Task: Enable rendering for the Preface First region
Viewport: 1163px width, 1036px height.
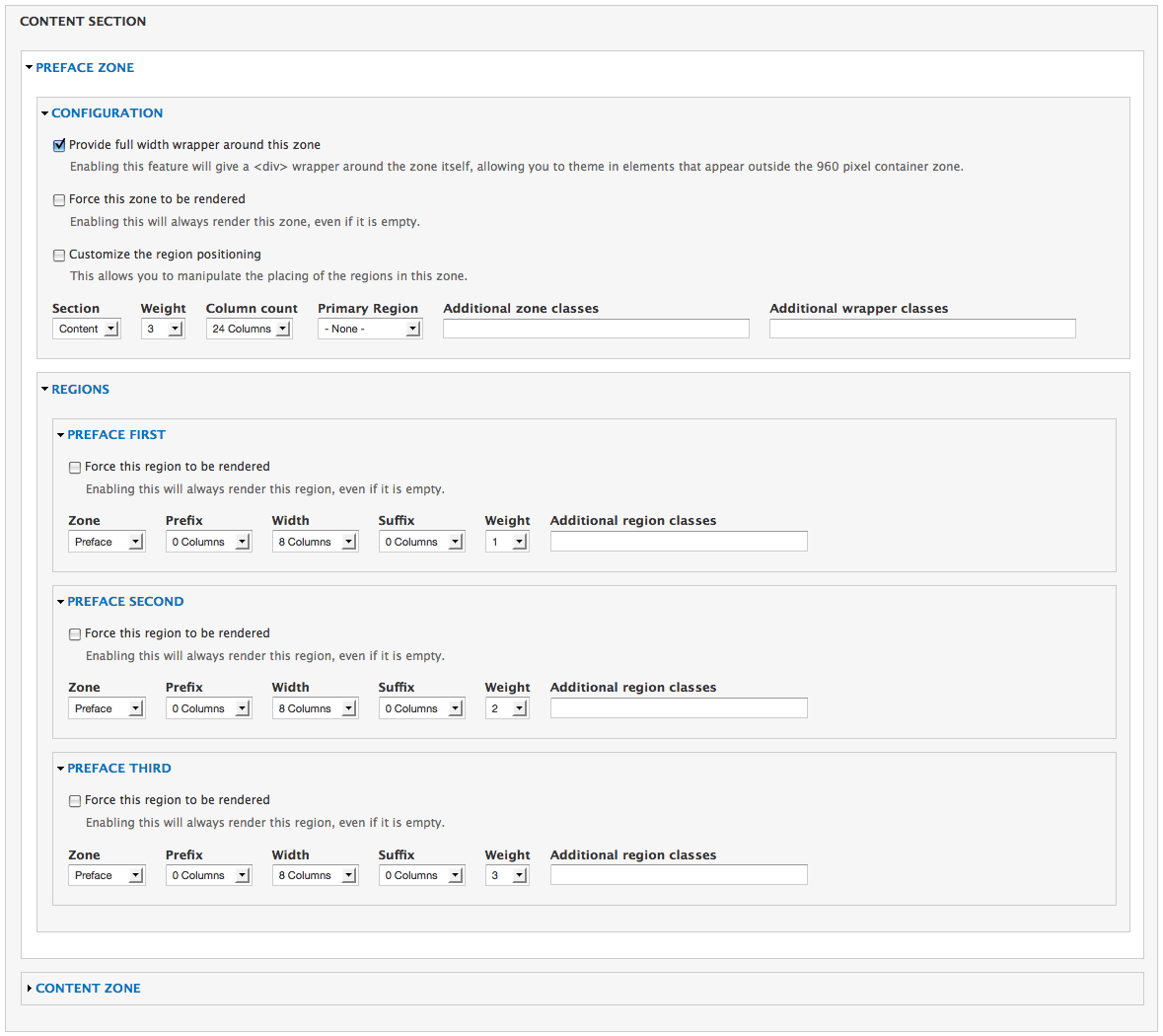Action: tap(75, 467)
